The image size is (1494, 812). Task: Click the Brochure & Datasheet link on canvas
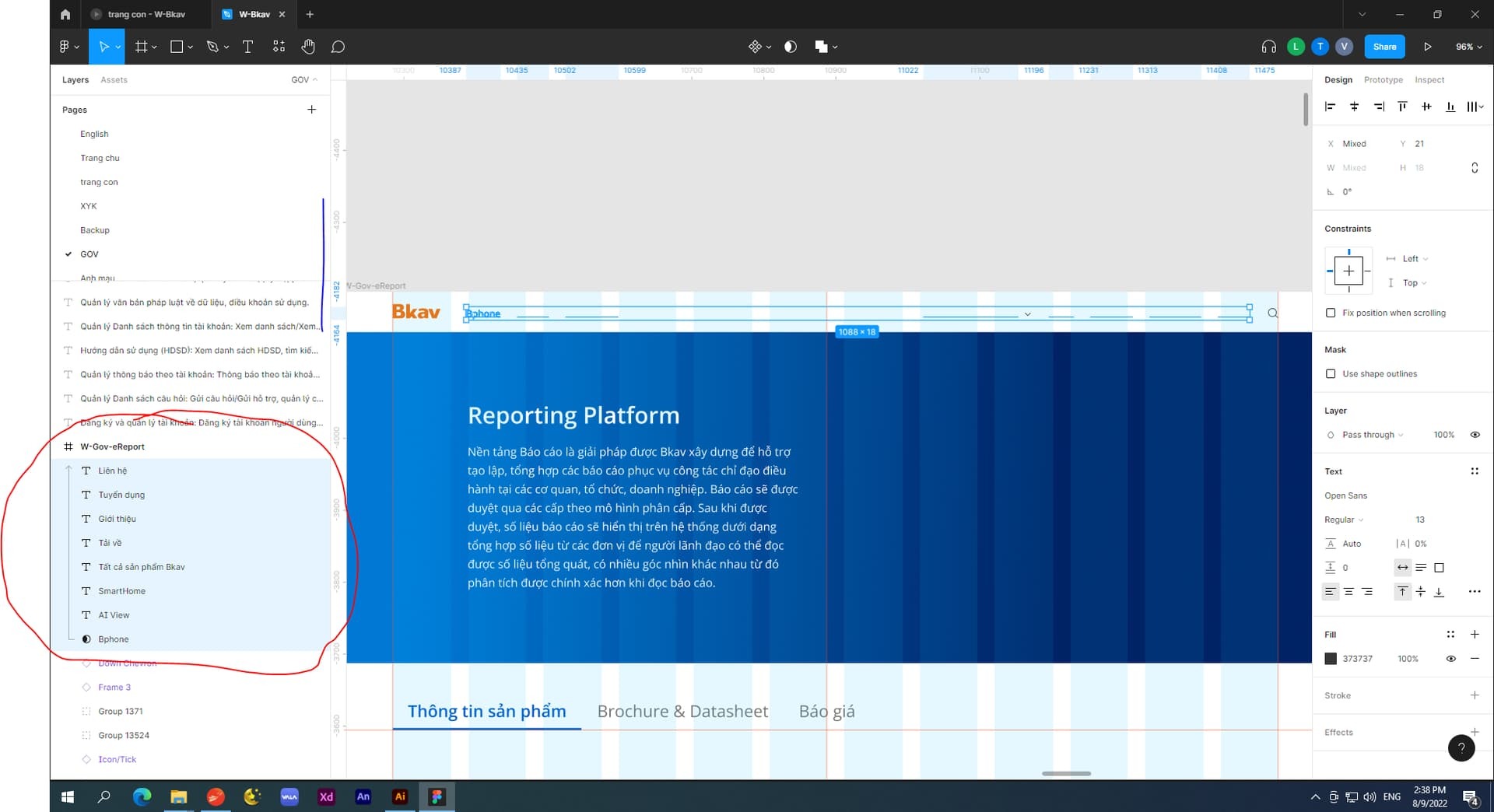coord(682,712)
